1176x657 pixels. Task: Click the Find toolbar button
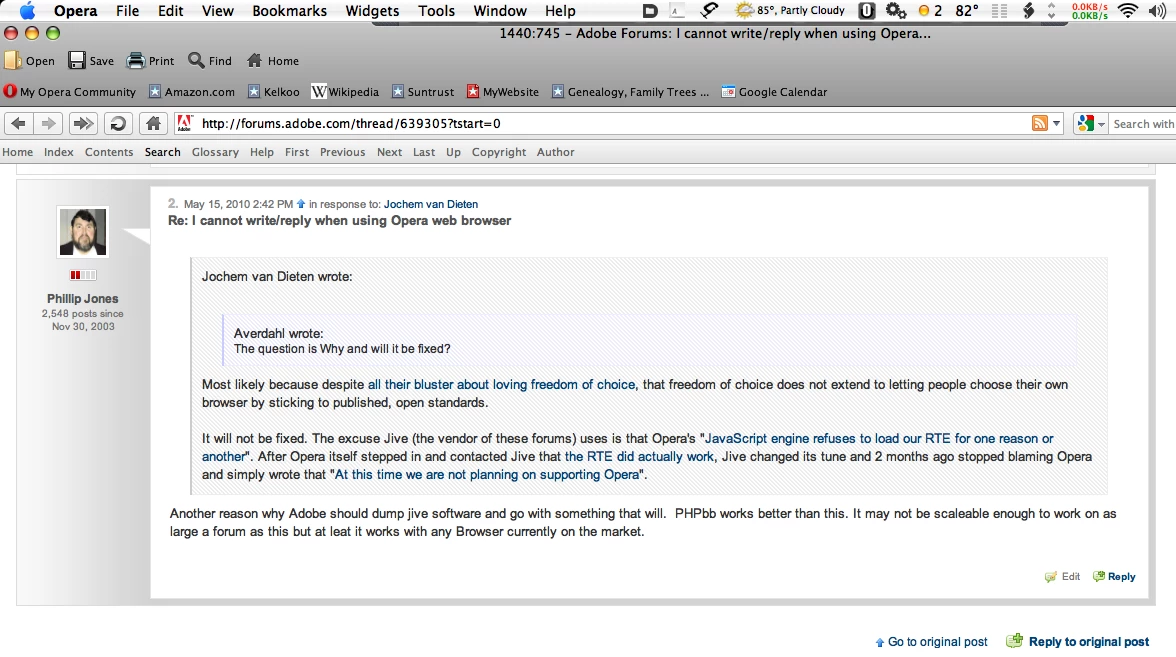pyautogui.click(x=210, y=61)
